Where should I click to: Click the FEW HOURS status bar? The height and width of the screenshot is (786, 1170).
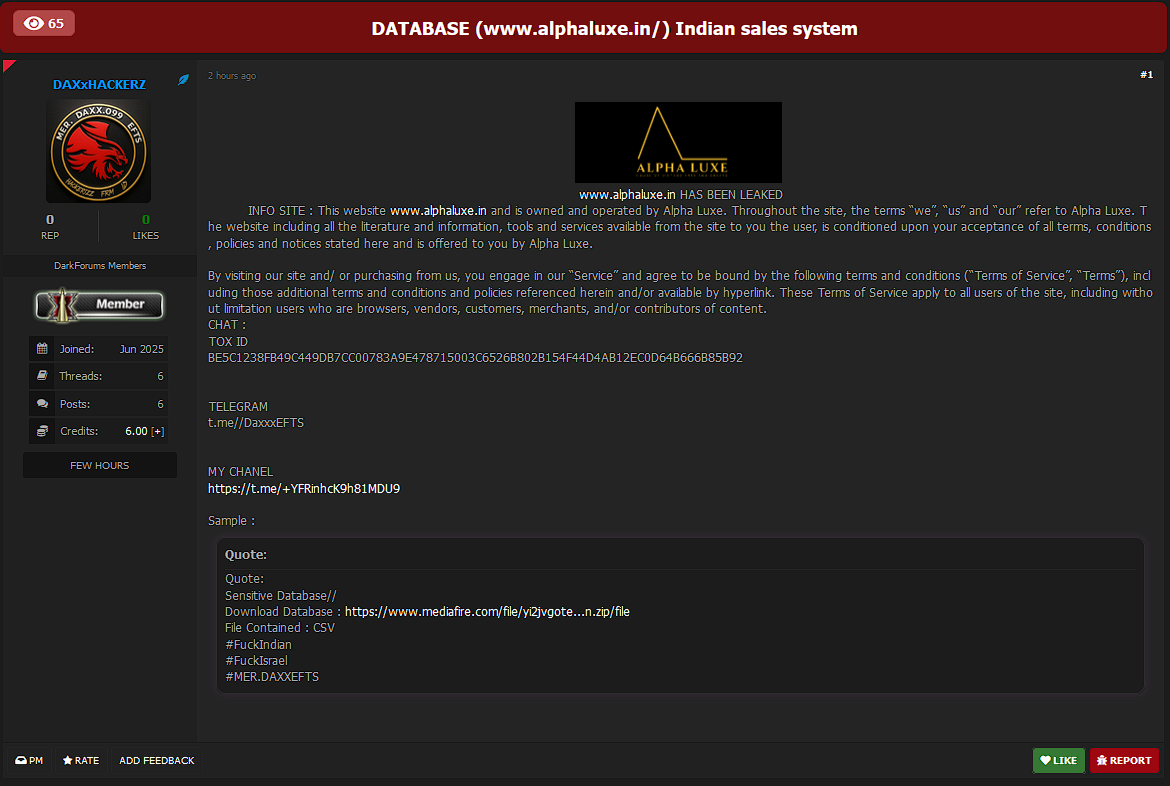[x=100, y=465]
